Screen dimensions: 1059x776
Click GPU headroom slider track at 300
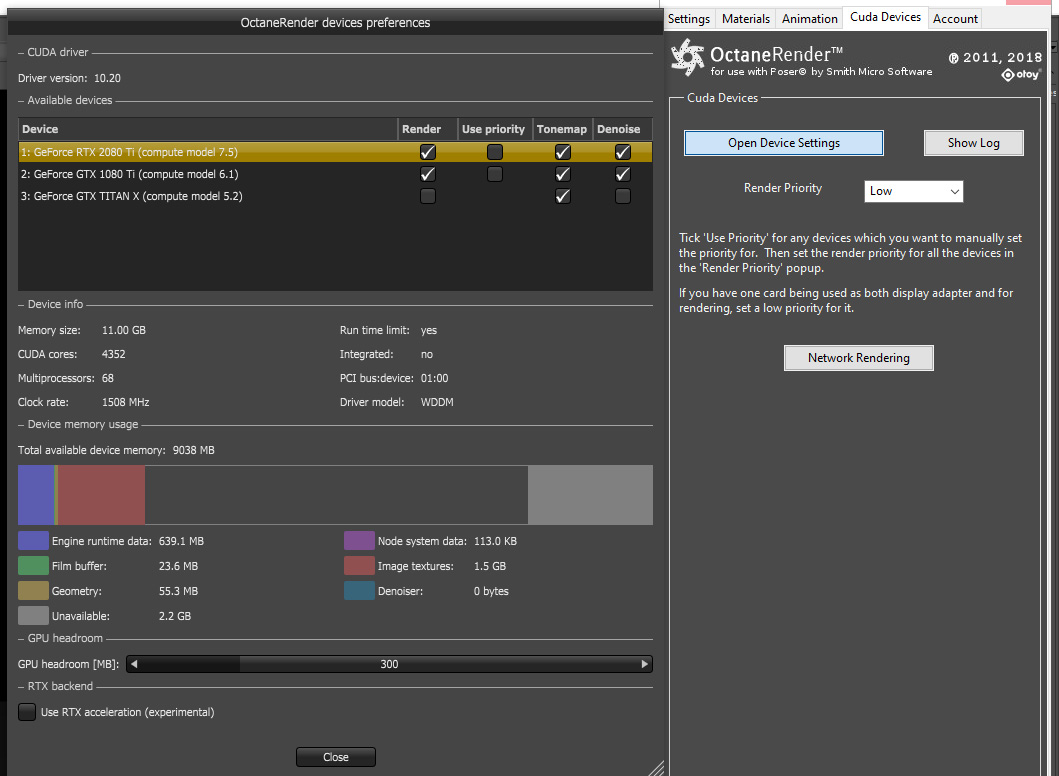[389, 664]
